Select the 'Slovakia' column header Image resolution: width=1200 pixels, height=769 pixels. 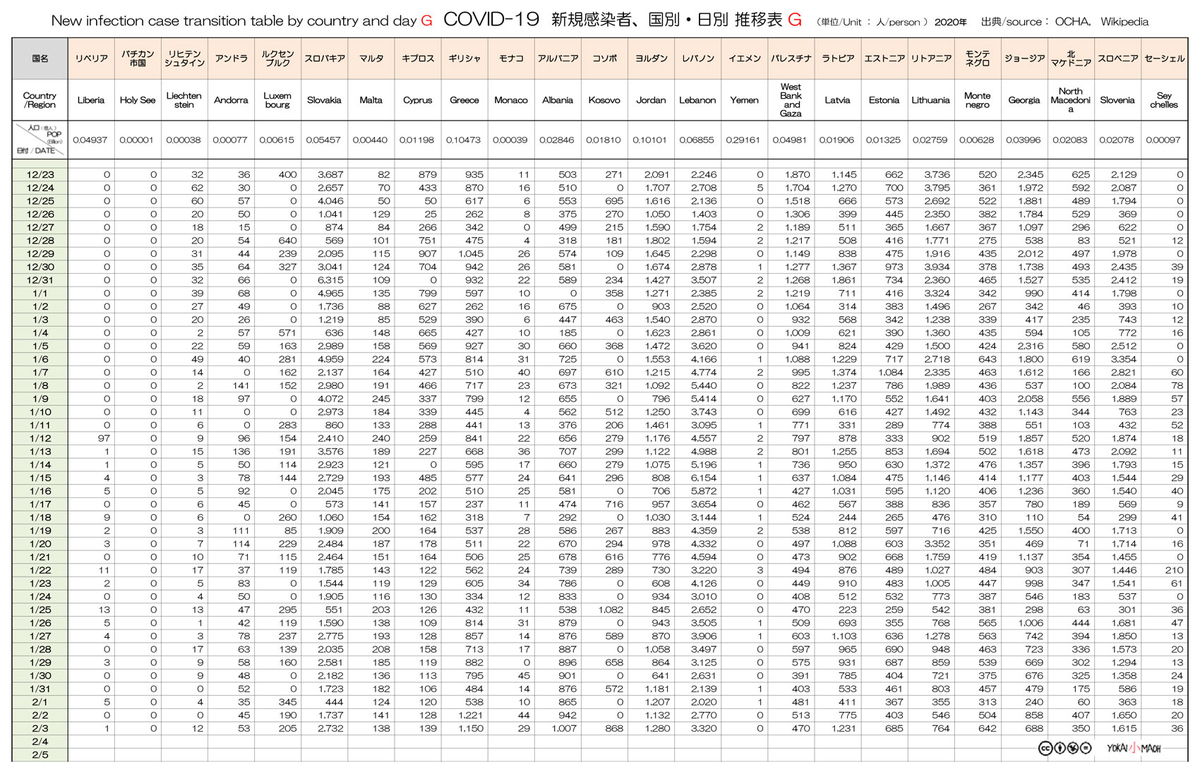pos(324,100)
